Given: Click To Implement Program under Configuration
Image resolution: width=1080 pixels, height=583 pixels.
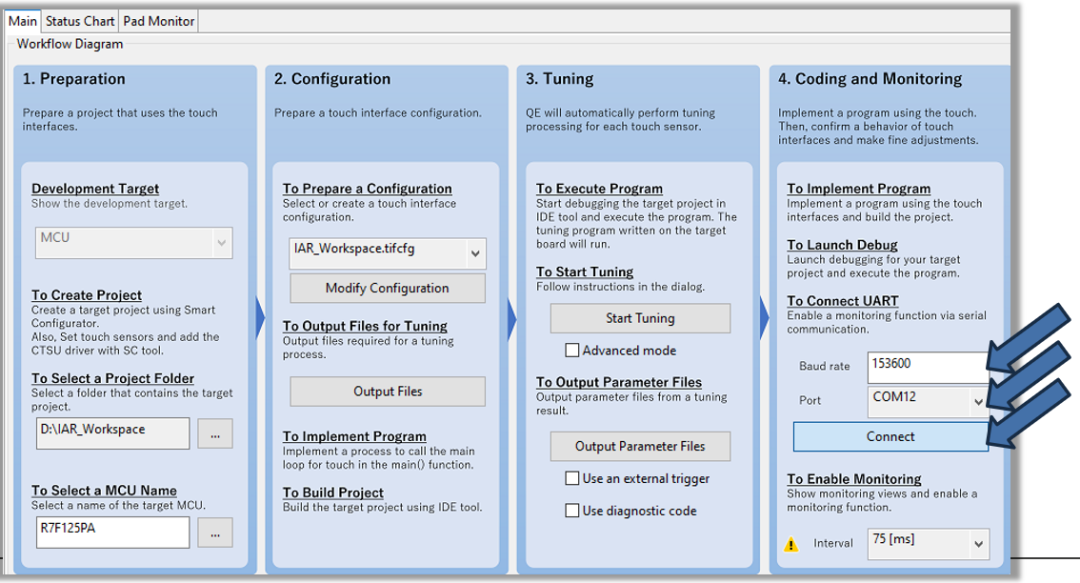Looking at the screenshot, I should click(x=355, y=436).
